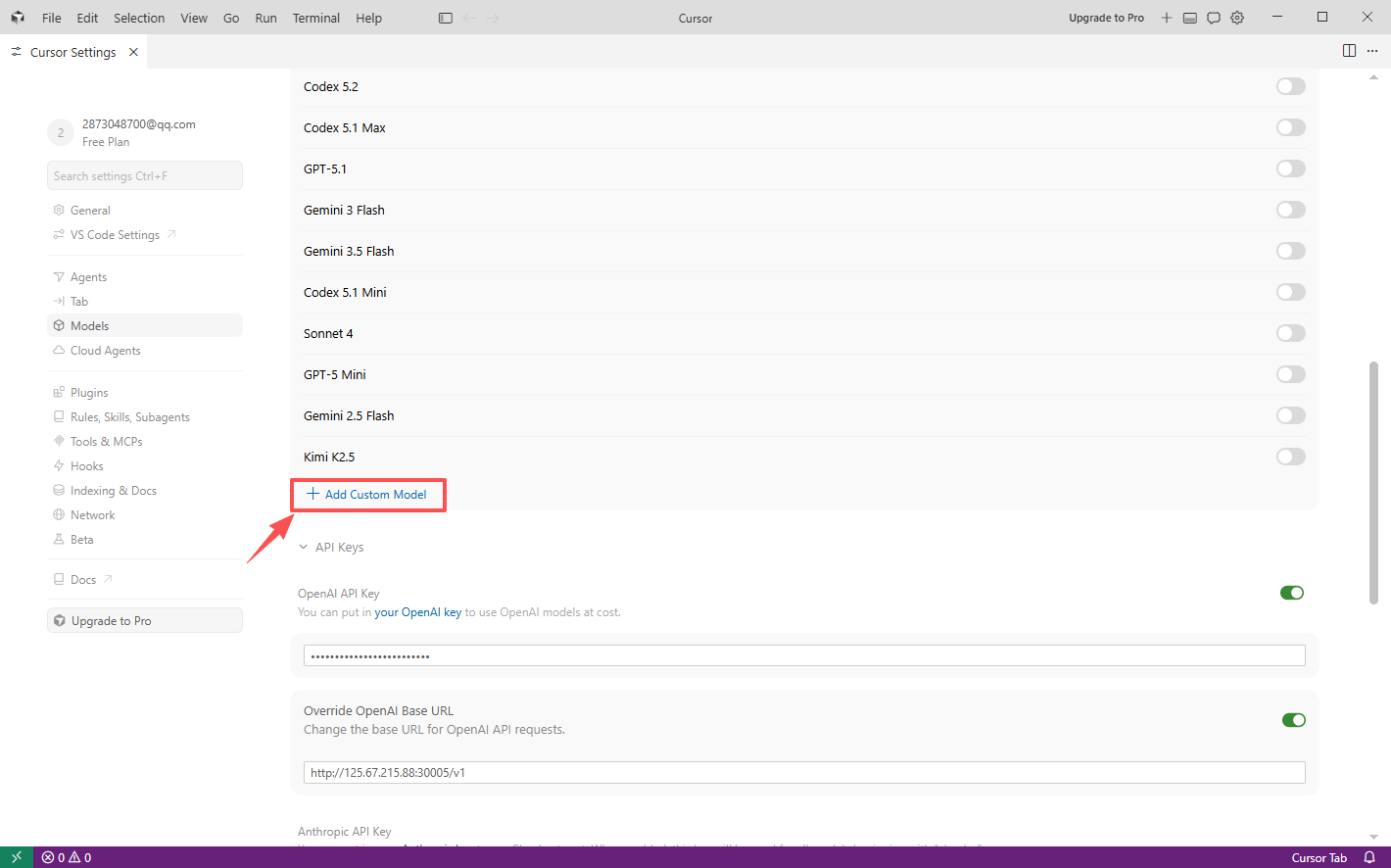The width and height of the screenshot is (1391, 868).
Task: Disable Override OpenAI Base URL toggle
Action: tap(1293, 720)
